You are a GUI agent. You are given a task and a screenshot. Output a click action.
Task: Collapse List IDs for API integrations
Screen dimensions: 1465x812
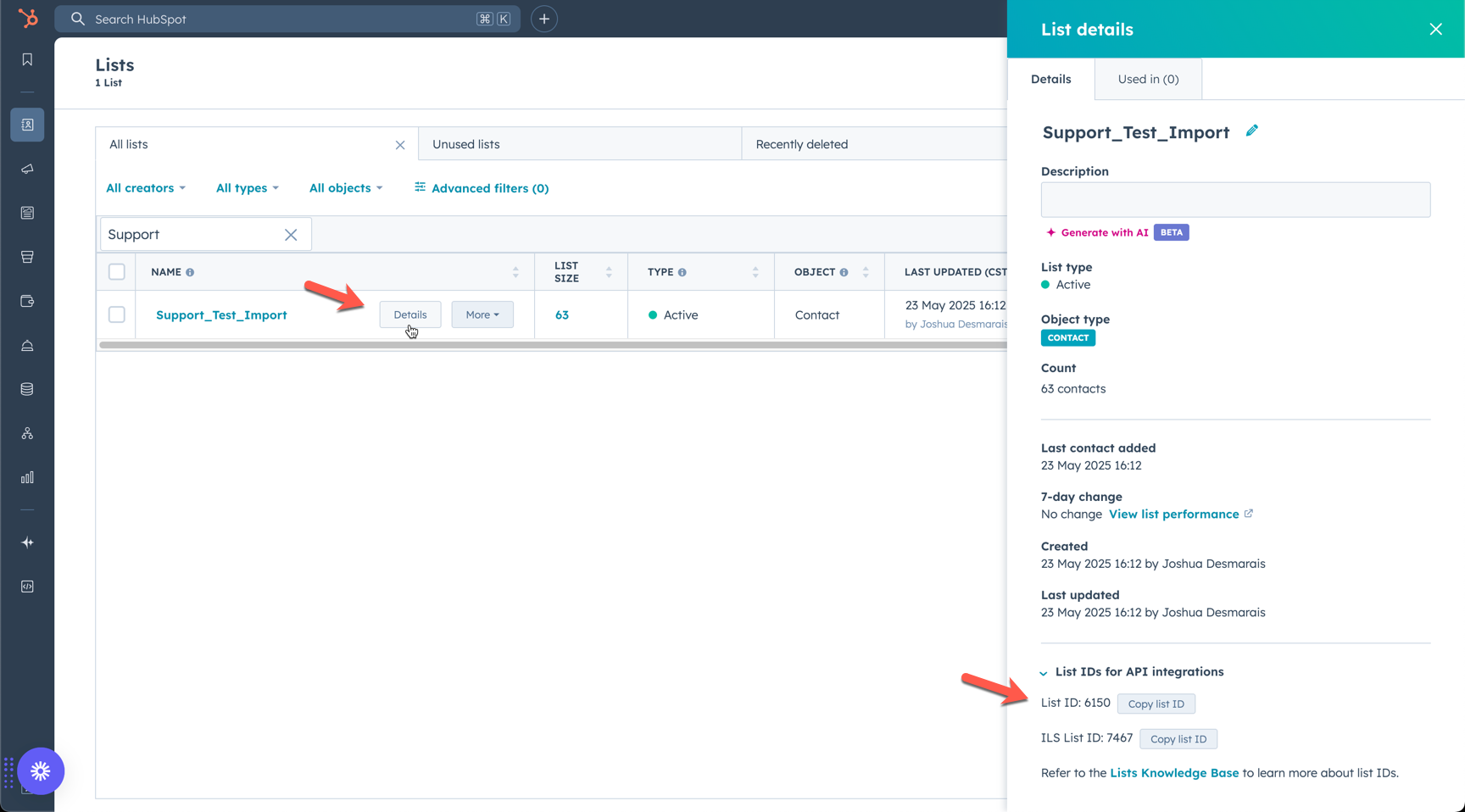pyautogui.click(x=1044, y=672)
